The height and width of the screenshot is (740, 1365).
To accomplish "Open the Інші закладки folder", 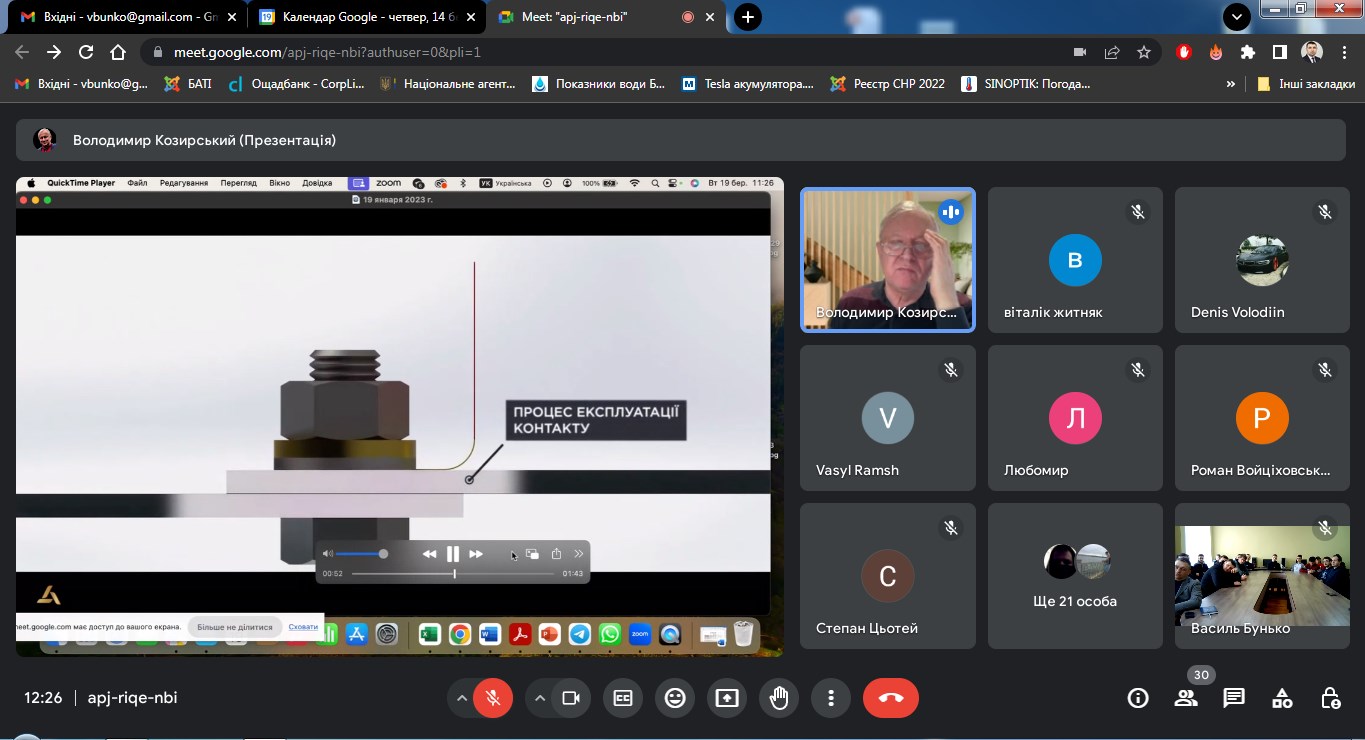I will (1305, 84).
